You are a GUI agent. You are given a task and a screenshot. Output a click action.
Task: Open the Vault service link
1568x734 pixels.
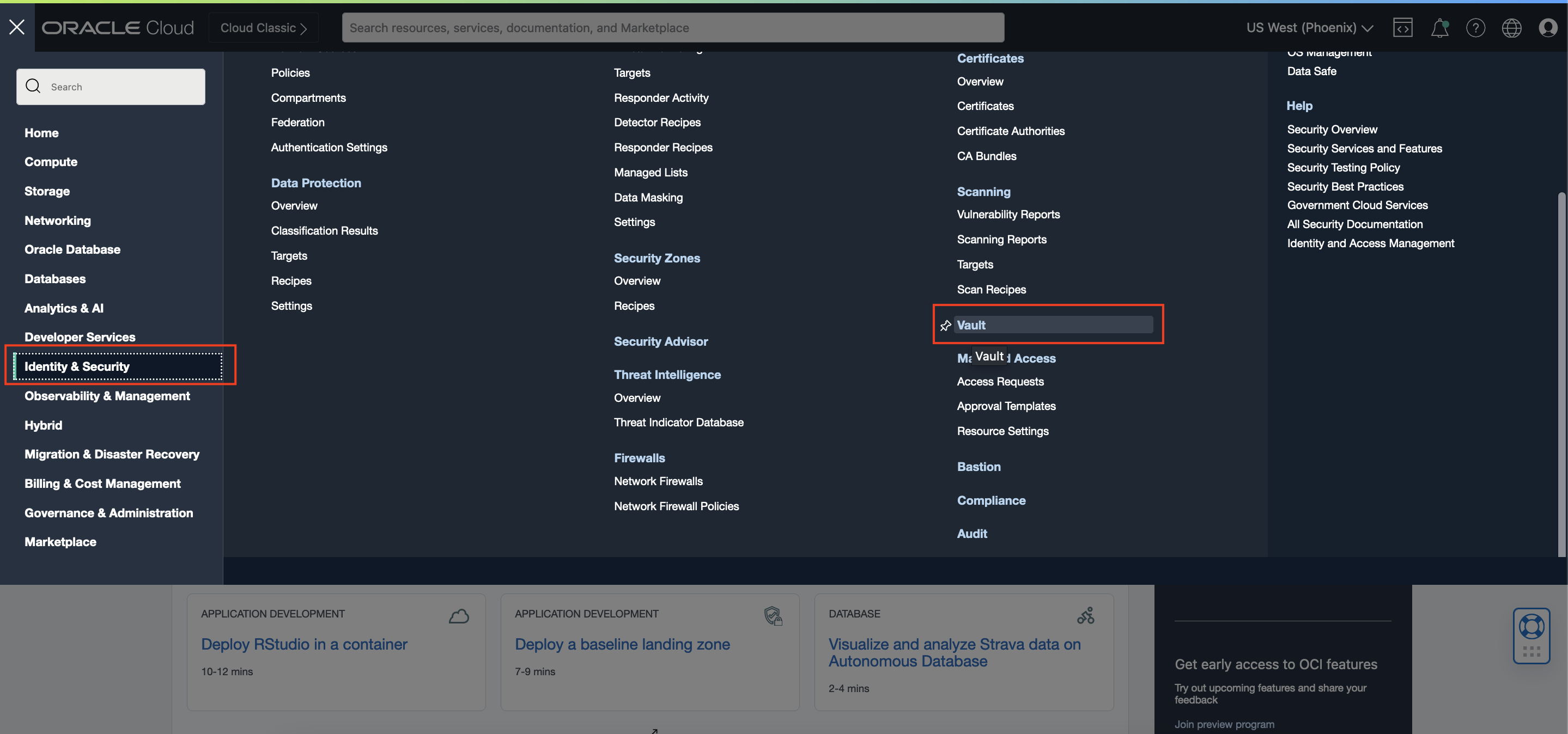(971, 325)
